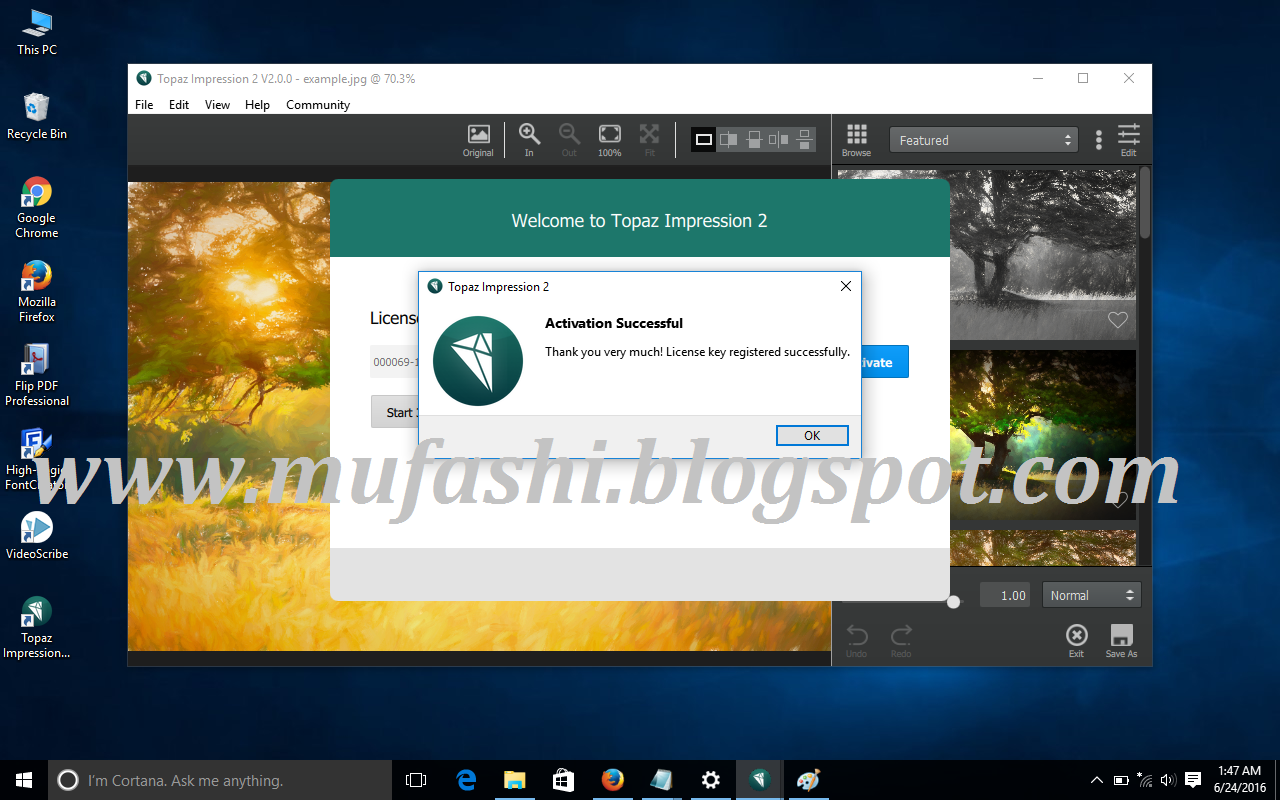Open Task View in taskbar
This screenshot has width=1280, height=800.
[416, 780]
